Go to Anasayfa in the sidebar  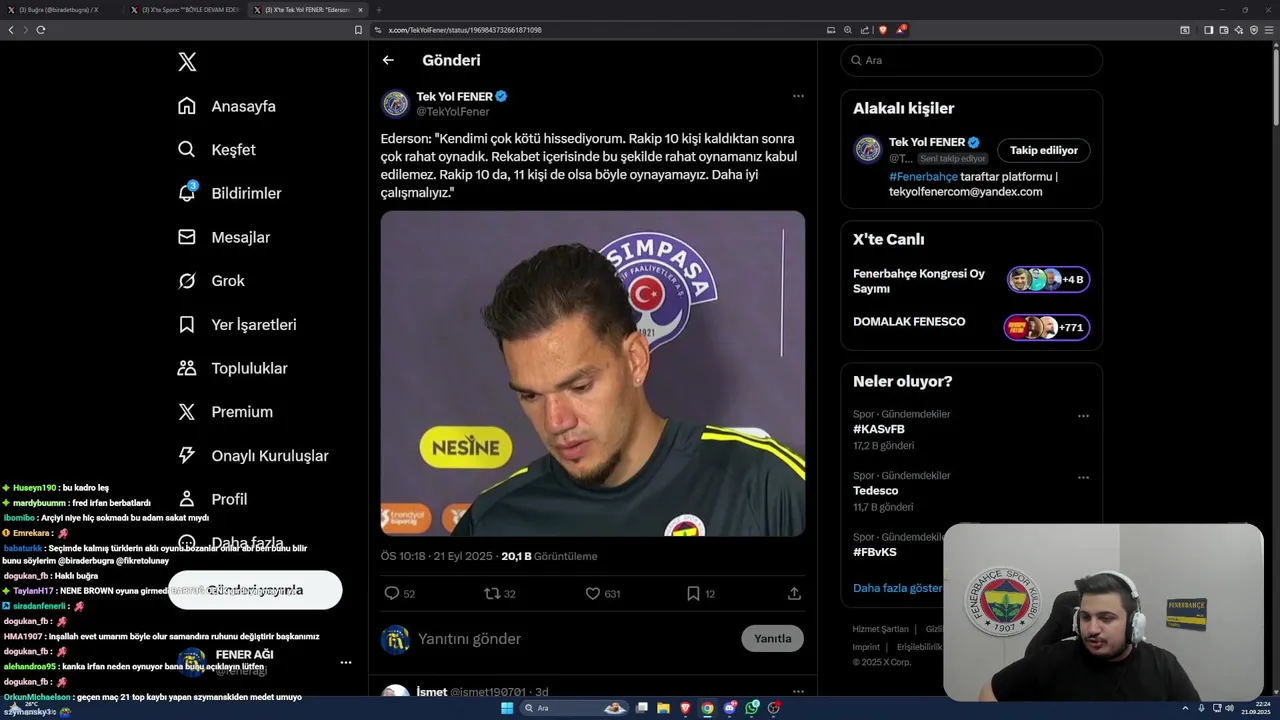(226, 106)
